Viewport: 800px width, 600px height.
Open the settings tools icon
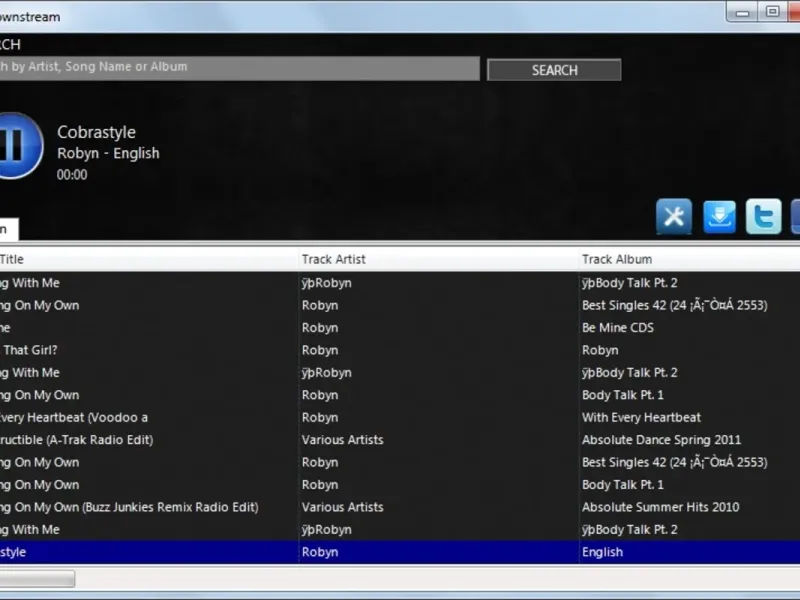click(x=674, y=216)
